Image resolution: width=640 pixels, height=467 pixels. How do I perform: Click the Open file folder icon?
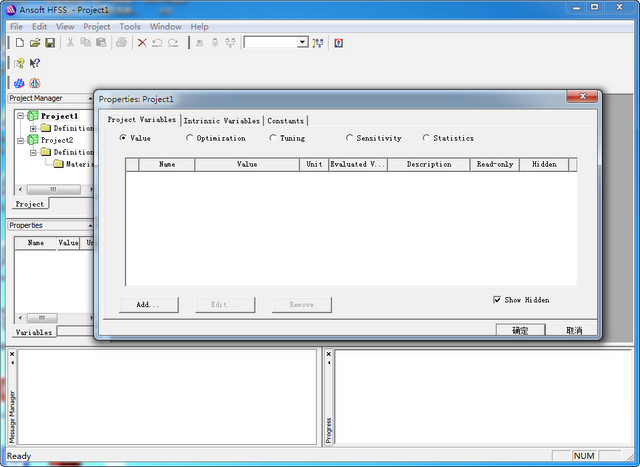35,42
